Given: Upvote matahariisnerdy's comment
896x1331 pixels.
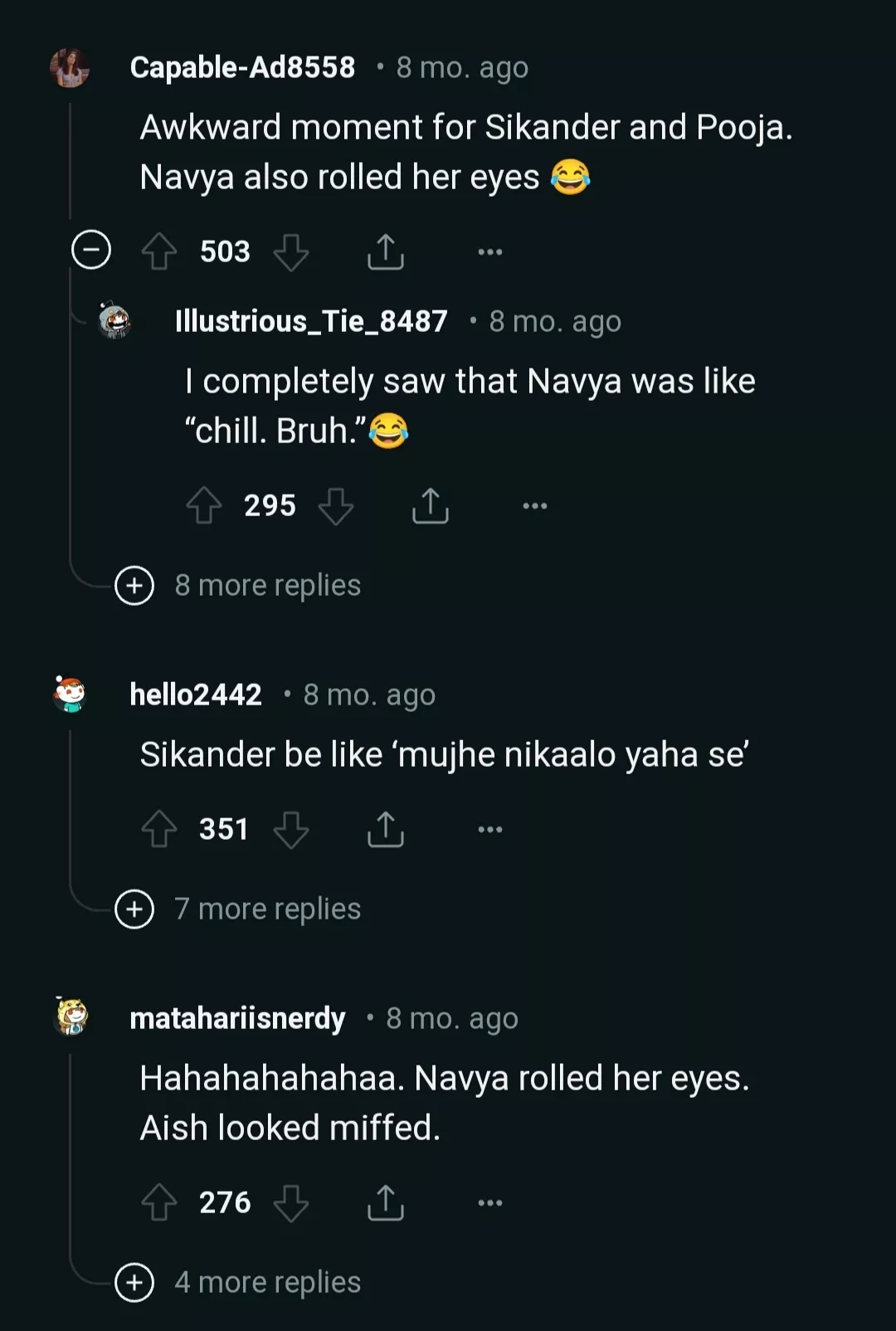Looking at the screenshot, I should (x=158, y=1202).
